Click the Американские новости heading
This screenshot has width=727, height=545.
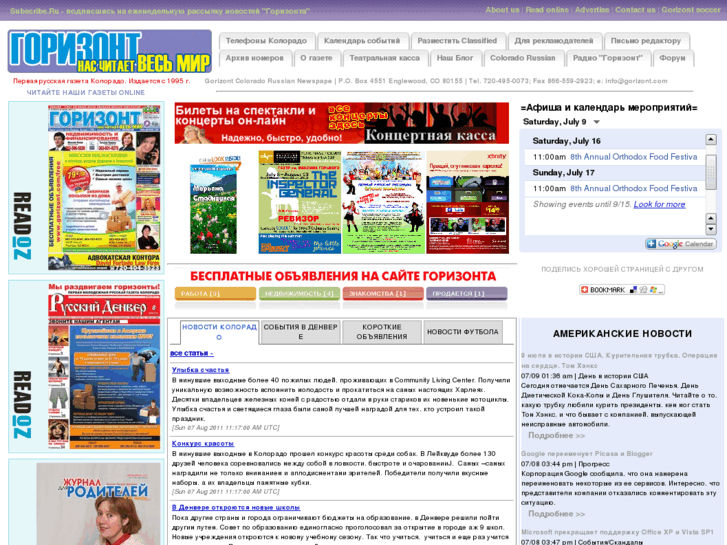[622, 333]
